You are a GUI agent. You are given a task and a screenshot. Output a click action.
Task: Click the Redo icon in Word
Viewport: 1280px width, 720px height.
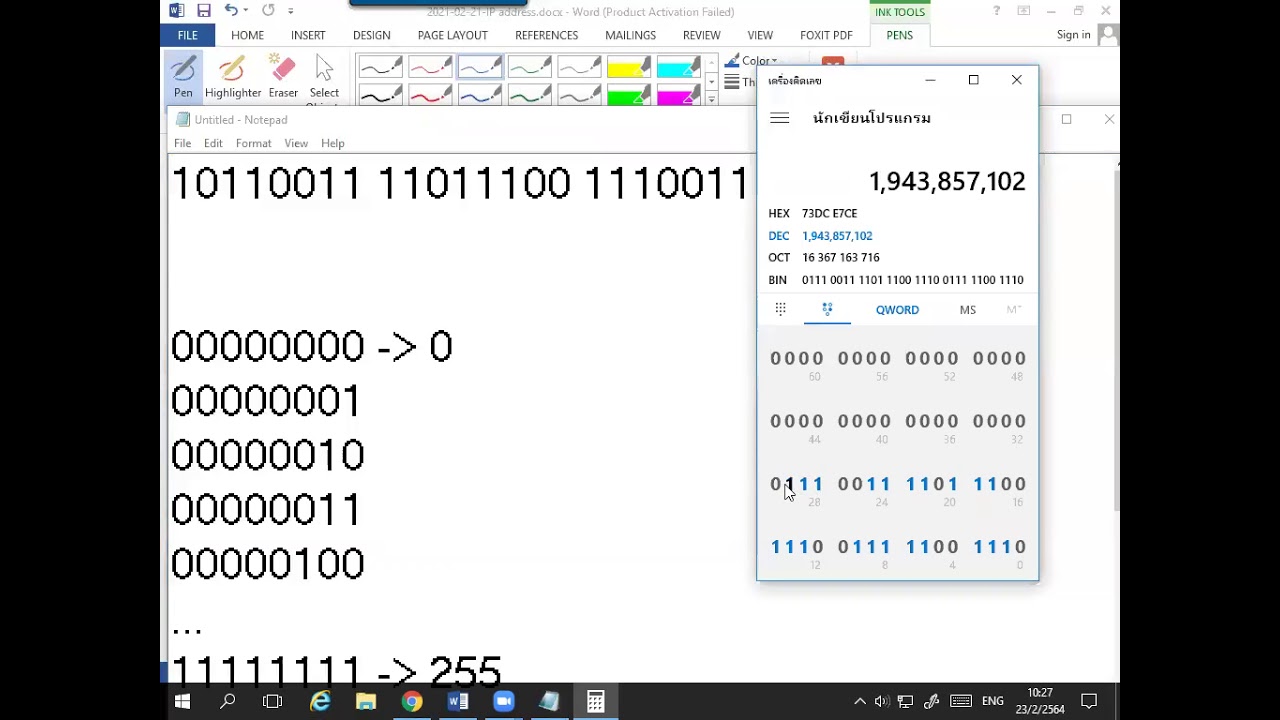268,11
